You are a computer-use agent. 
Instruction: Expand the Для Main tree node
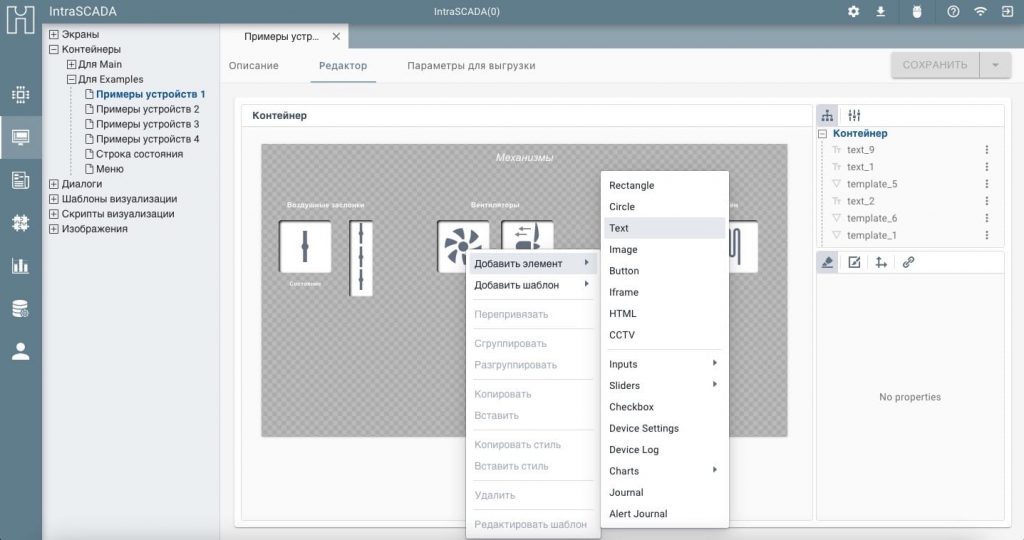click(x=71, y=65)
